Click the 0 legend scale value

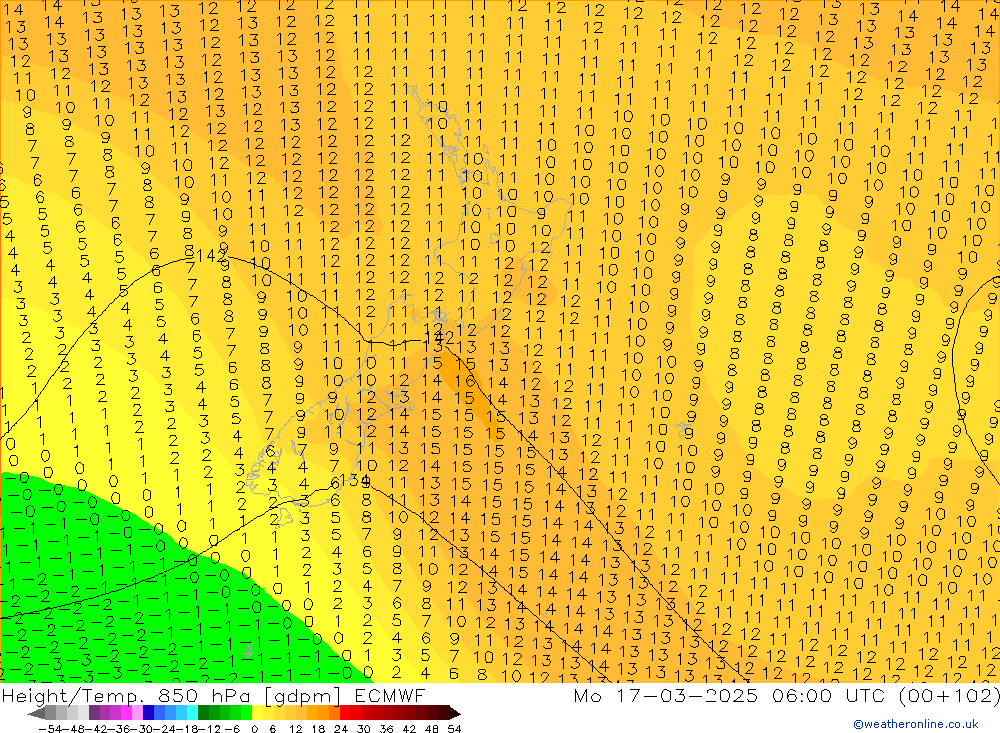click(254, 729)
